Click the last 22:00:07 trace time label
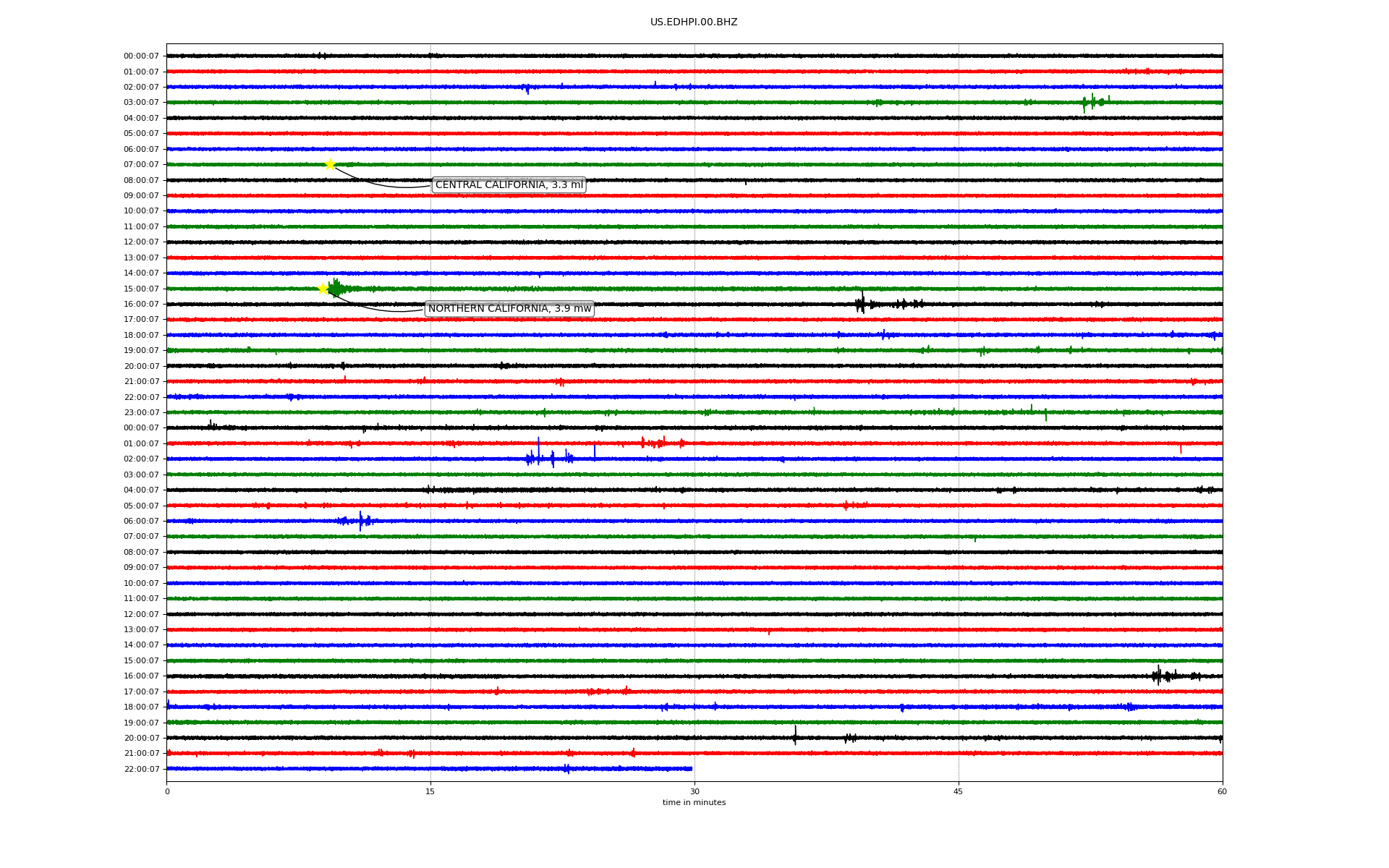 click(x=141, y=770)
